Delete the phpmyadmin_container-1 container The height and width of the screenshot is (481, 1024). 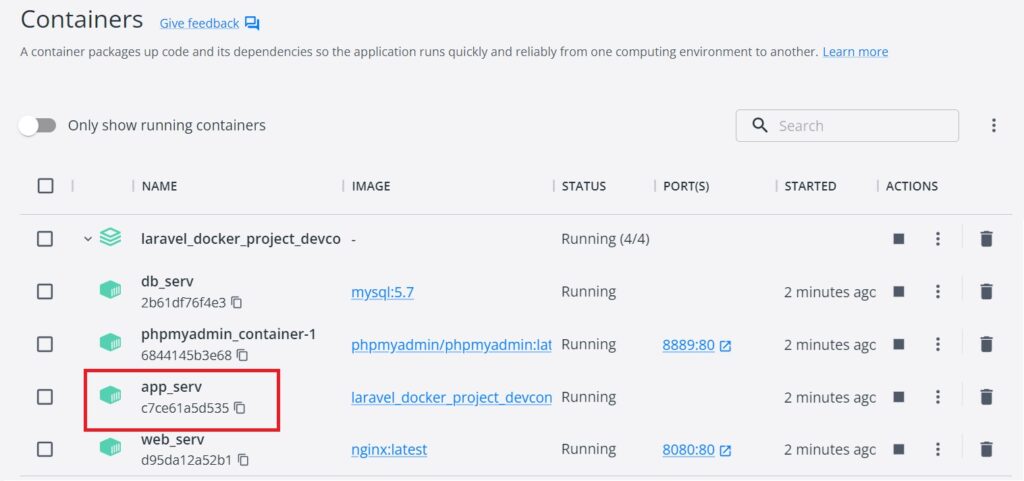point(986,344)
